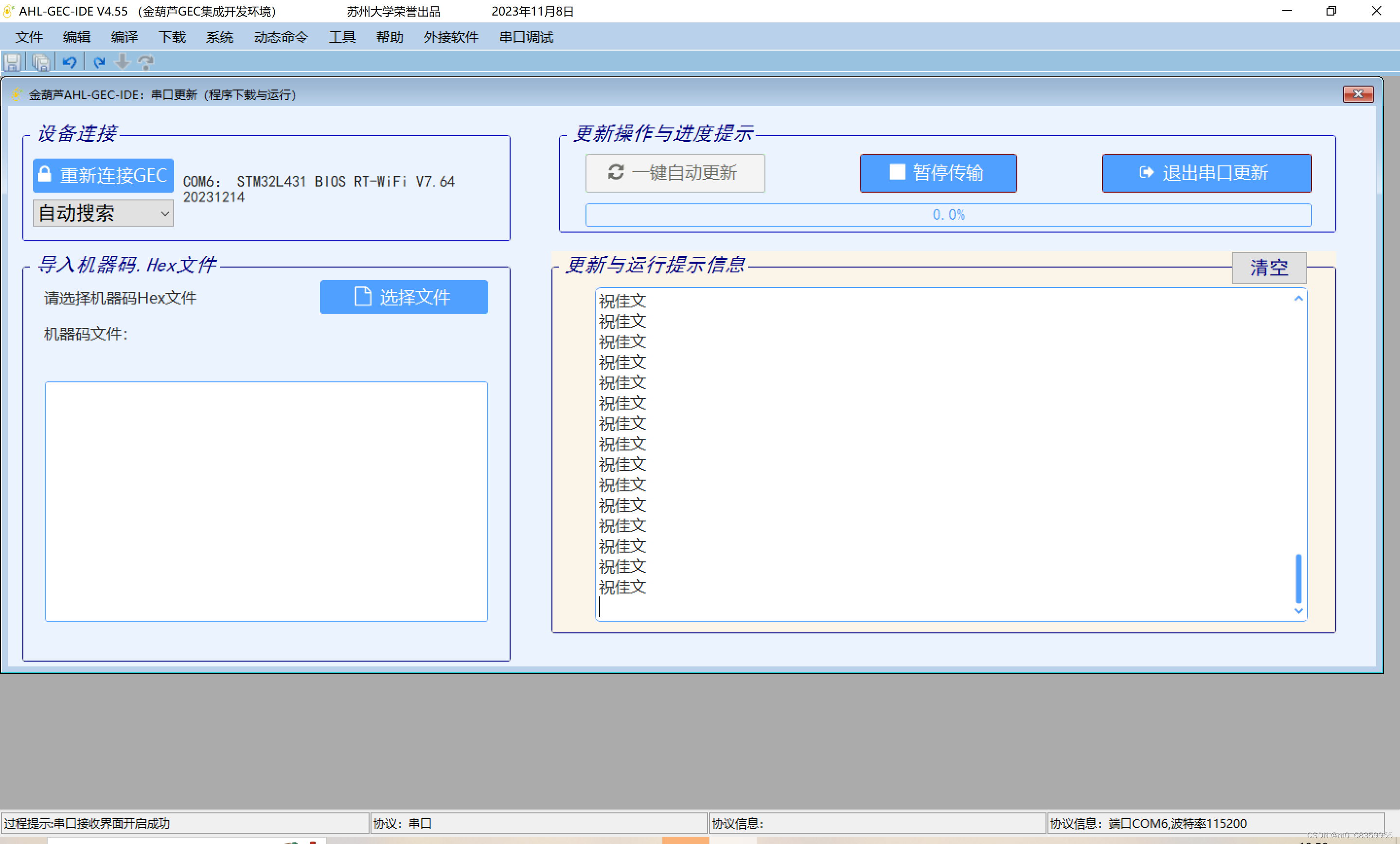The width and height of the screenshot is (1400, 844).
Task: Click the 退出串口更新 button
Action: [x=1205, y=173]
